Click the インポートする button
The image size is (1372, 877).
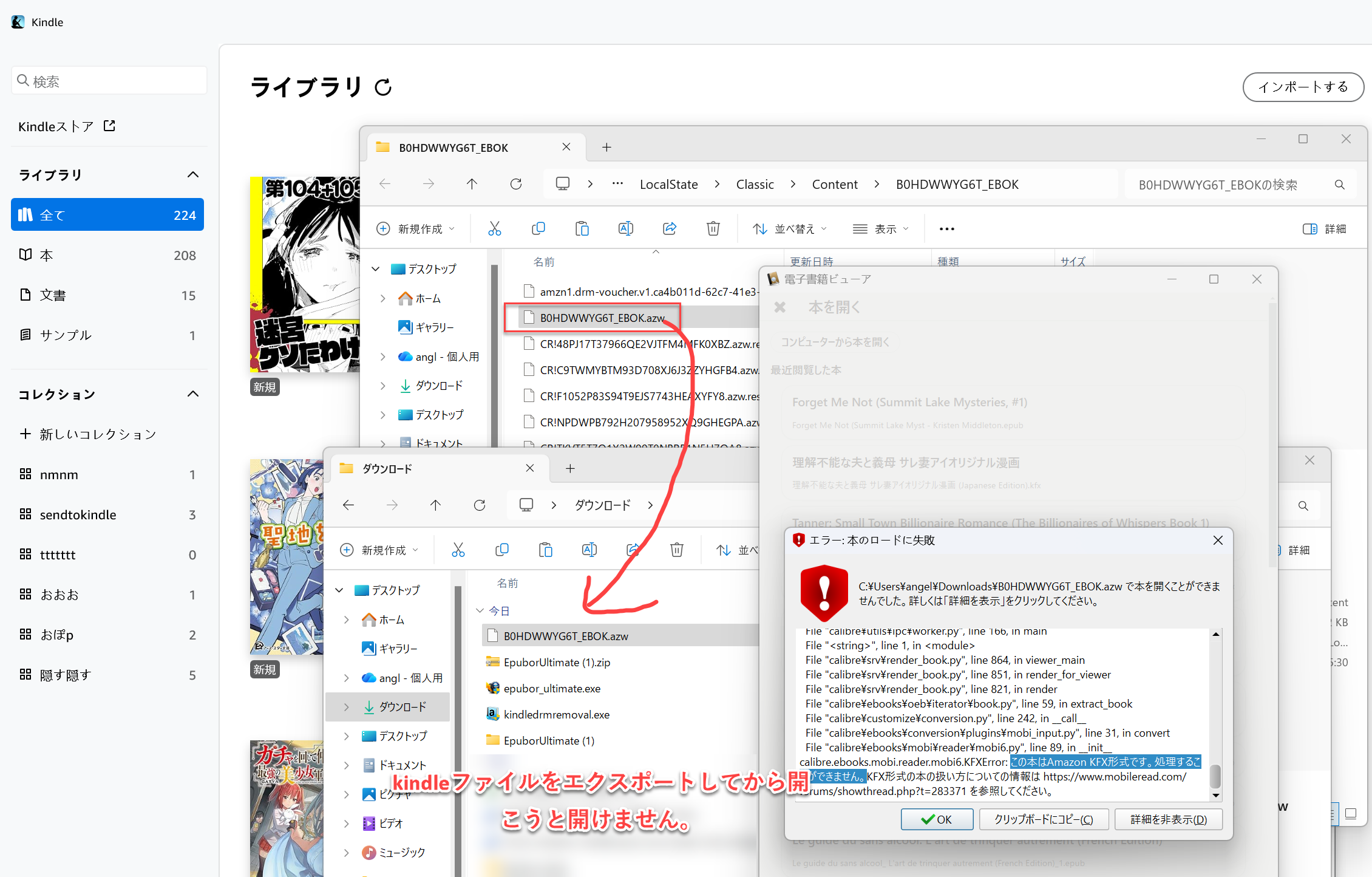click(1303, 87)
